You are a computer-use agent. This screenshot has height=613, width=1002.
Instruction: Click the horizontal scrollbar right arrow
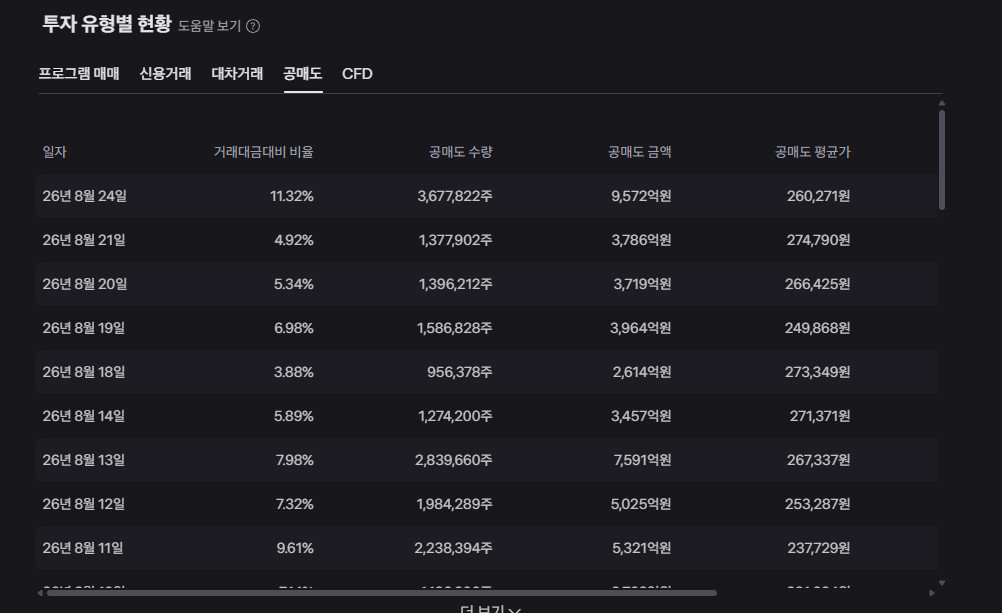click(932, 593)
